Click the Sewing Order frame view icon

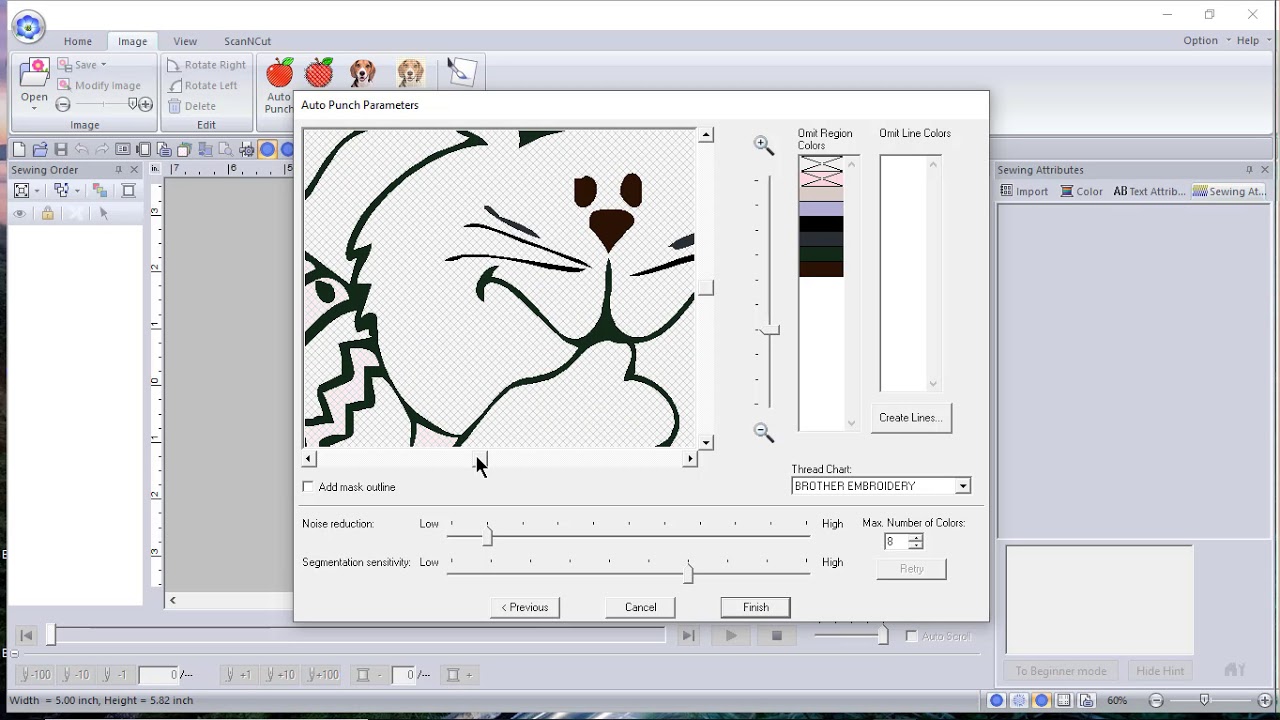pyautogui.click(x=22, y=191)
